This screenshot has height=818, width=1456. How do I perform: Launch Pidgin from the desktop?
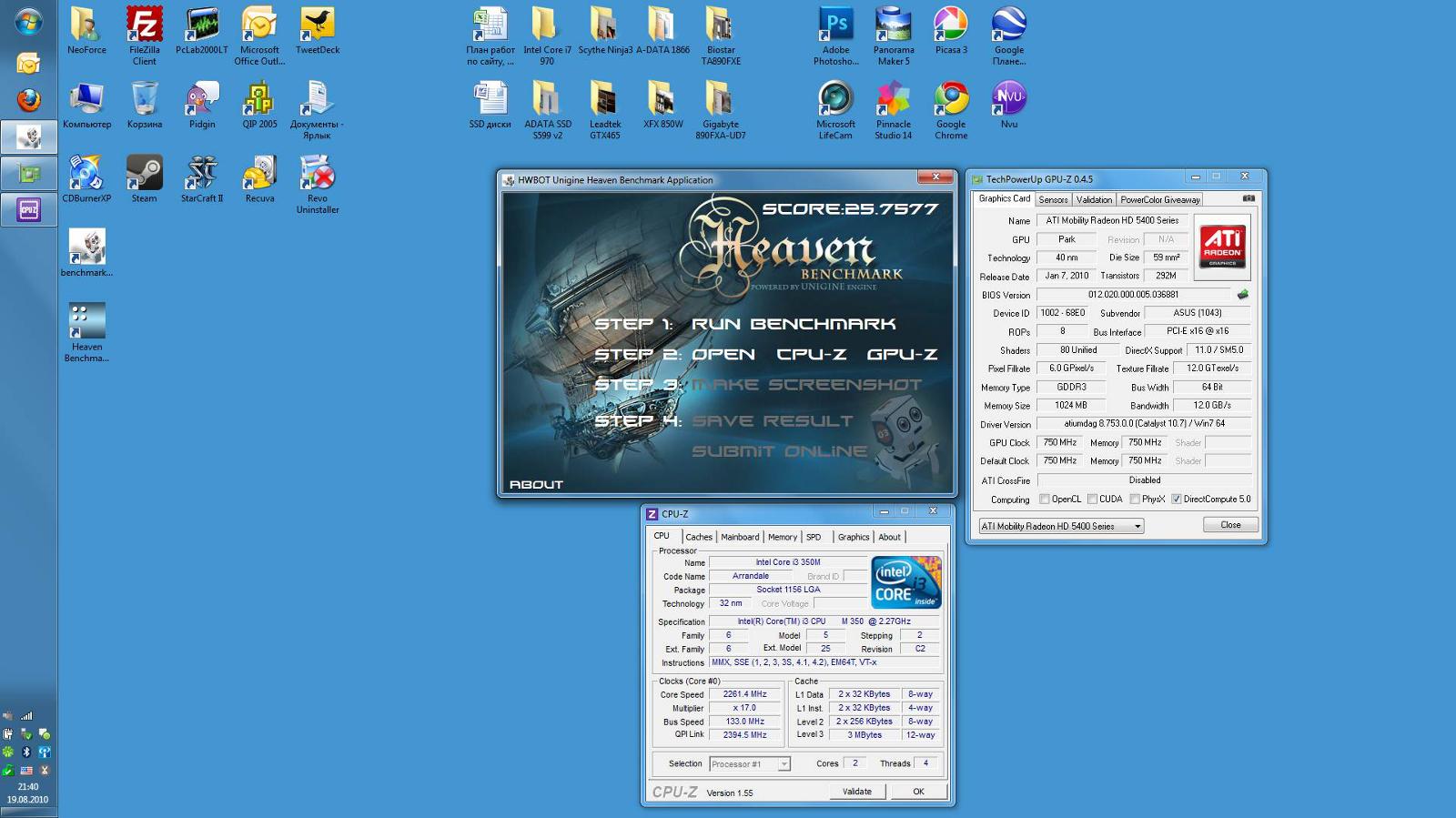[202, 105]
